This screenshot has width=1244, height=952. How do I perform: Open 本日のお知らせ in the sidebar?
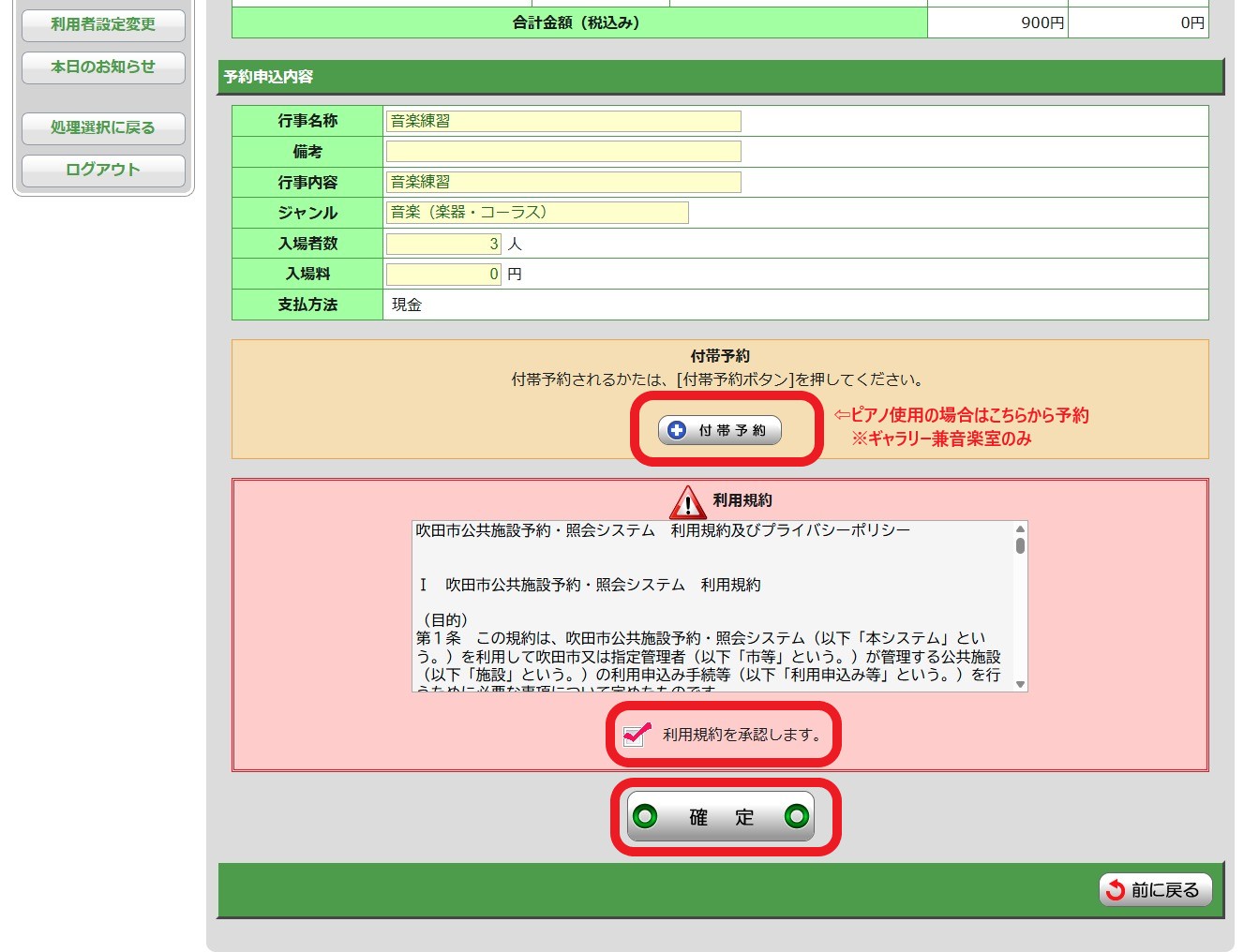pos(103,67)
